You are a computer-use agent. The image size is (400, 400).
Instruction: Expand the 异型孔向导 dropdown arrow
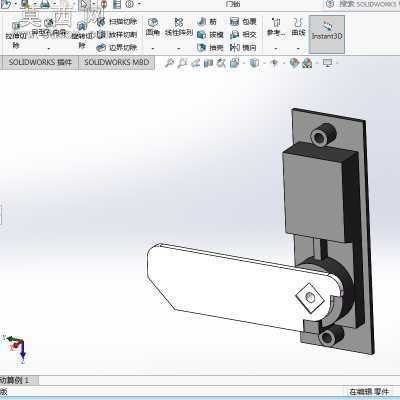tap(49, 49)
